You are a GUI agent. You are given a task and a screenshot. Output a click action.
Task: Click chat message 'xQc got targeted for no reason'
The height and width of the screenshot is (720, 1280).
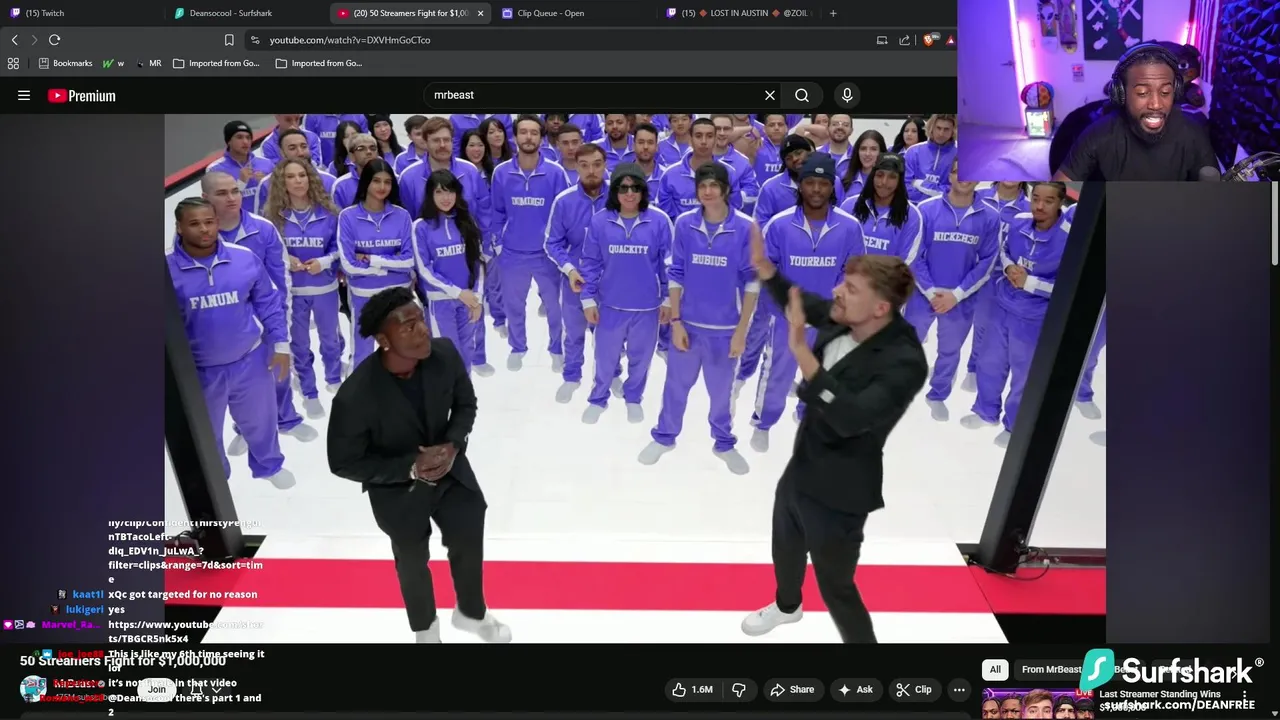183,594
